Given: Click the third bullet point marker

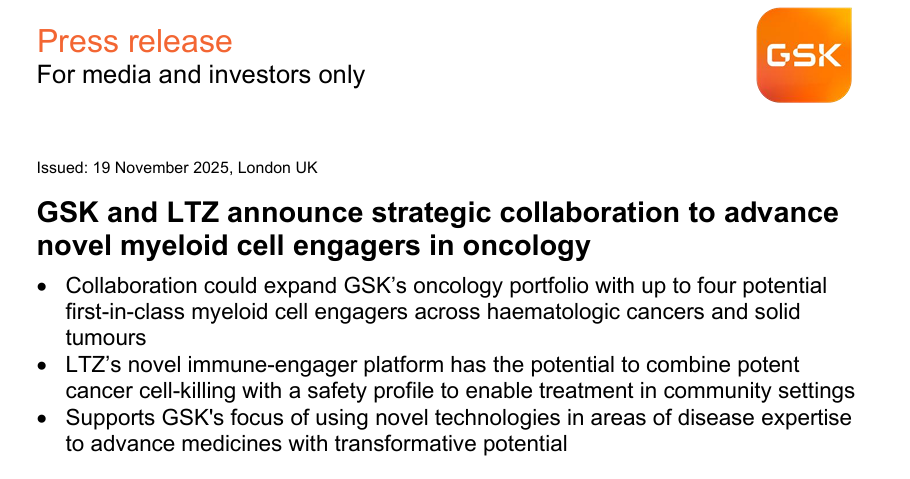Looking at the screenshot, I should point(42,419).
